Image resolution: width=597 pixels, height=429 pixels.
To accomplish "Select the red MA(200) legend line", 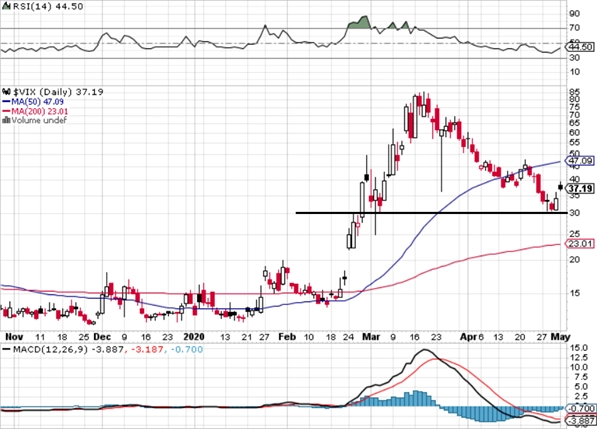I will [x=6, y=111].
